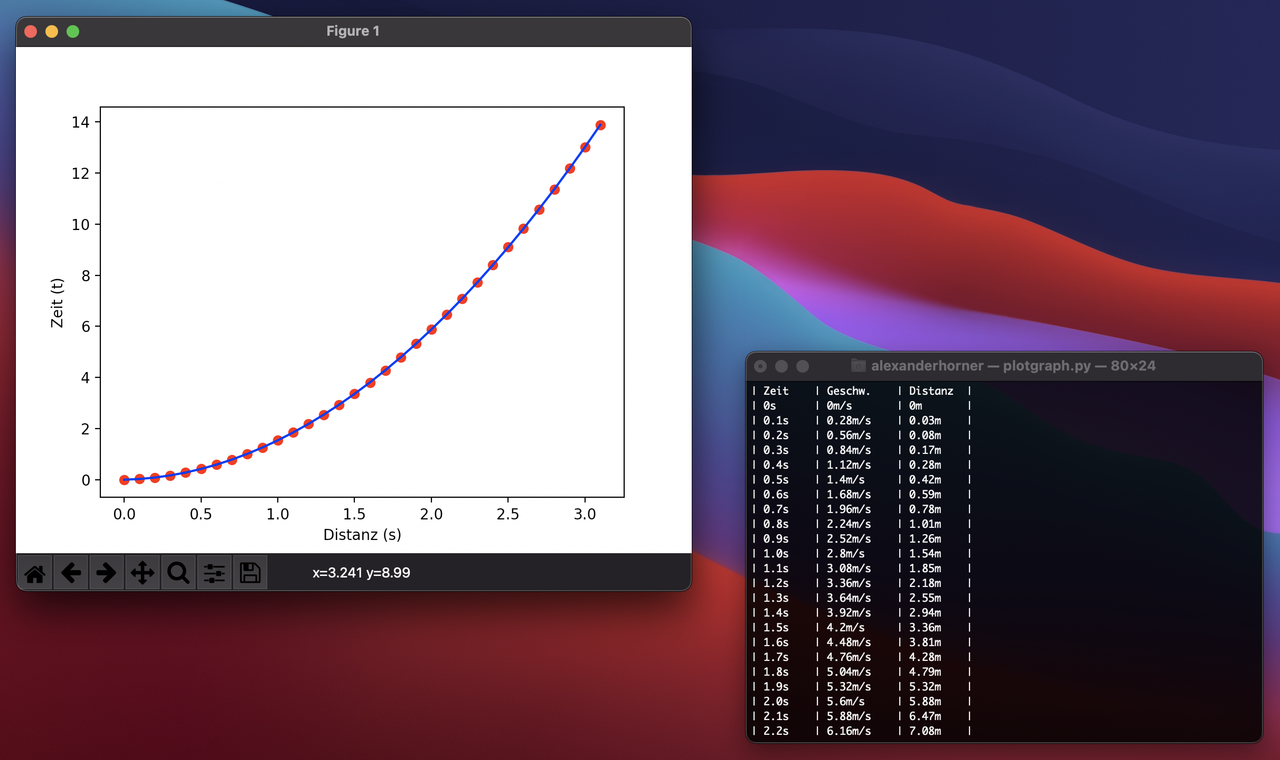
Task: Click the Distanz (s) axis label
Action: 361,534
